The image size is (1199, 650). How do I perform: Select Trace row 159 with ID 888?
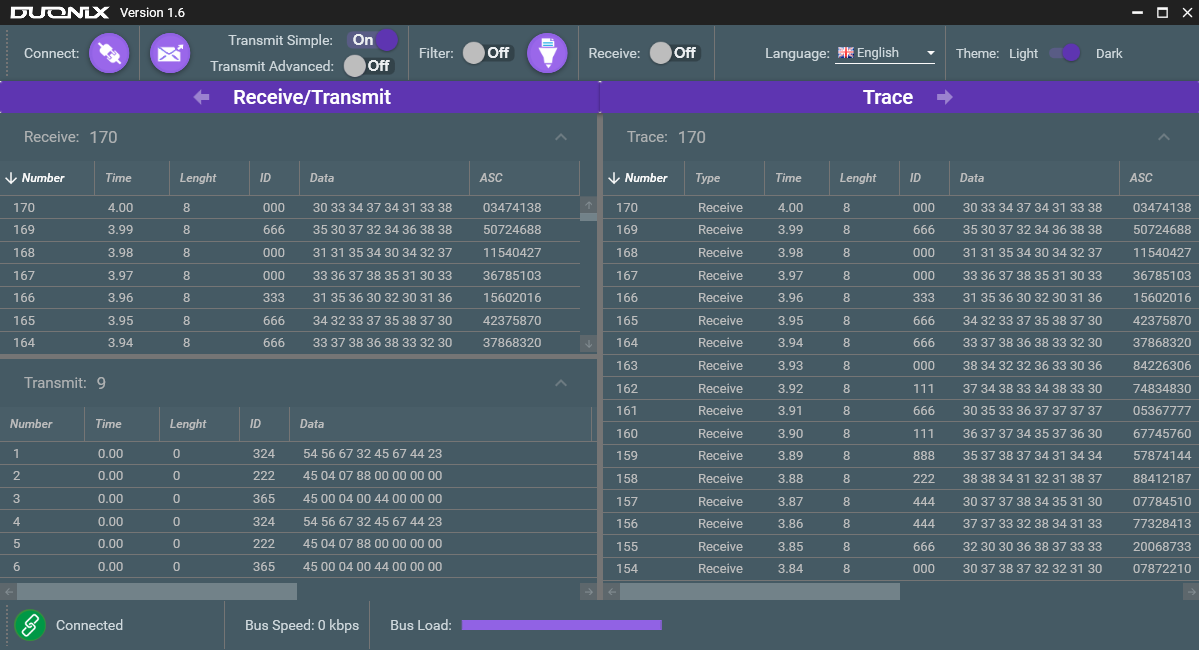901,456
